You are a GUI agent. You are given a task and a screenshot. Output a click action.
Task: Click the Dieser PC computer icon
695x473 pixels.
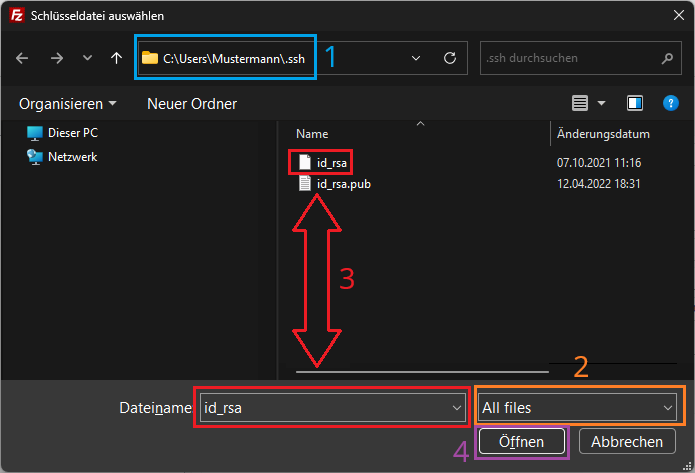(x=35, y=133)
